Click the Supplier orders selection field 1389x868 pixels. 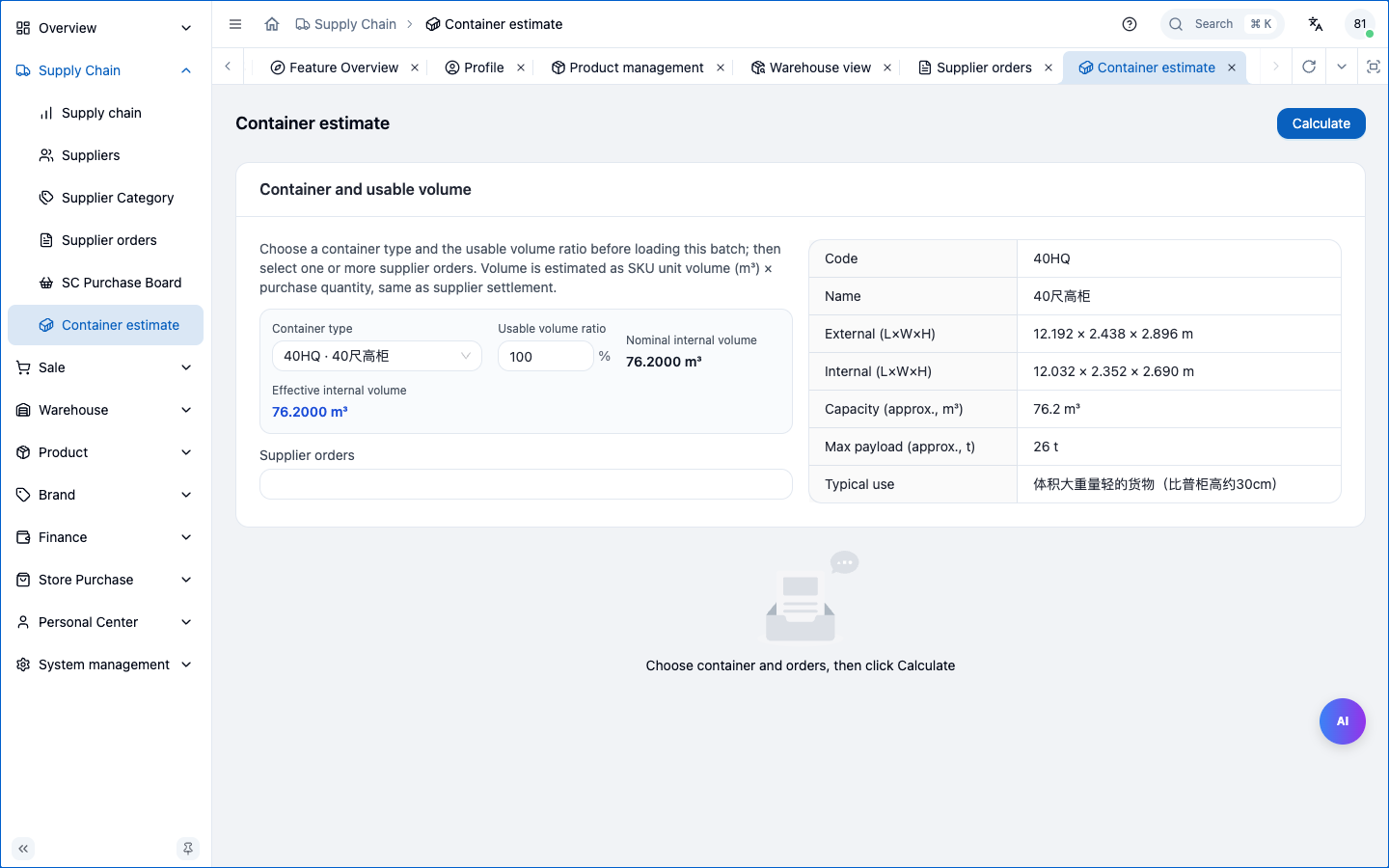pyautogui.click(x=526, y=484)
